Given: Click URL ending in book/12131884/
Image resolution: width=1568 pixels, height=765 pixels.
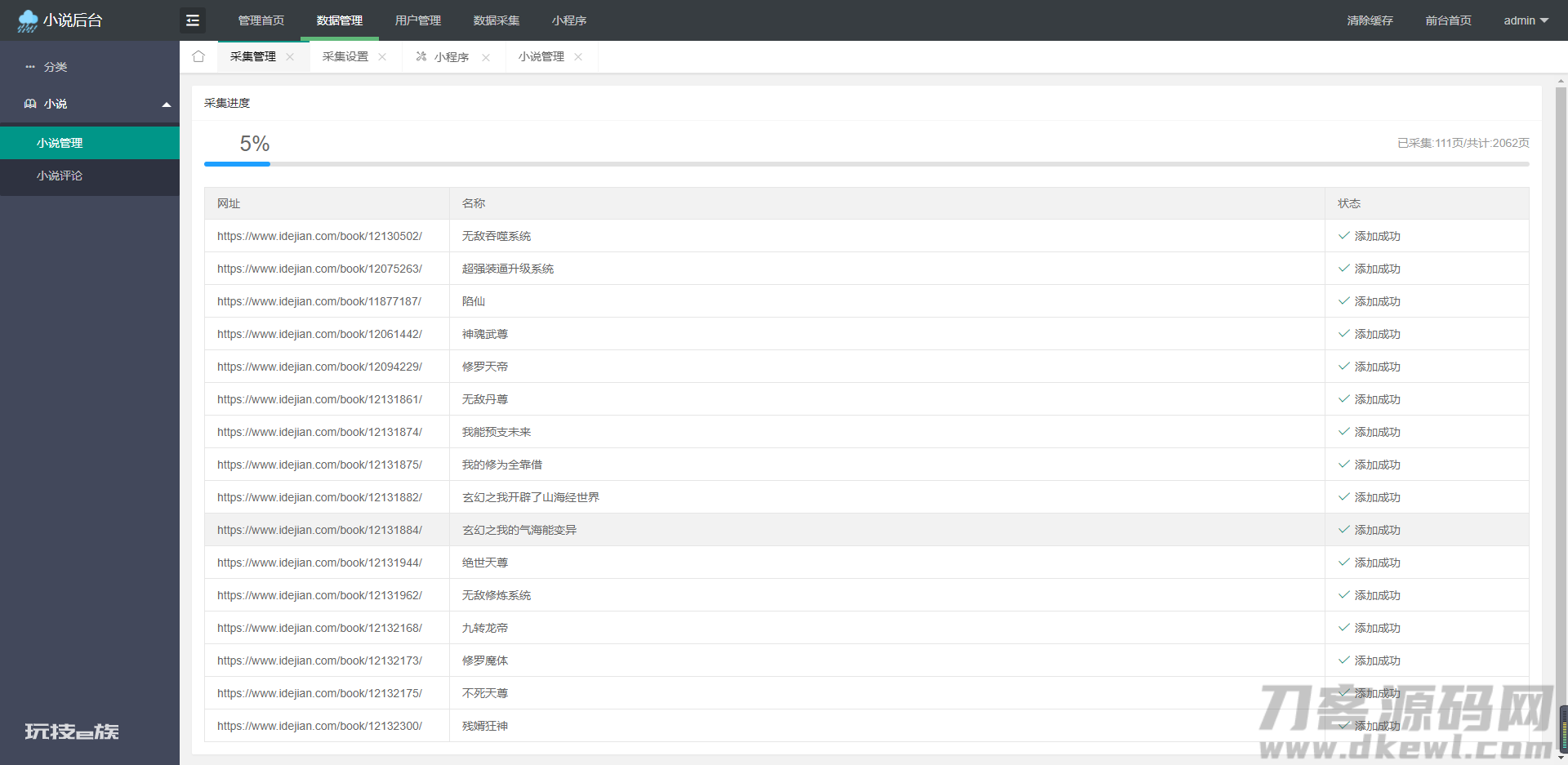Looking at the screenshot, I should point(319,530).
